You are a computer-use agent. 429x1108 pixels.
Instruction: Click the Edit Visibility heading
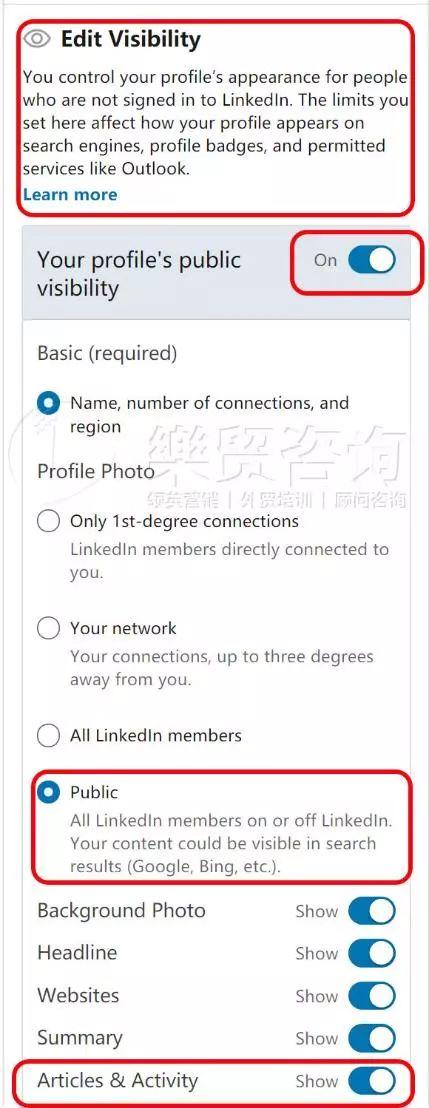[131, 40]
